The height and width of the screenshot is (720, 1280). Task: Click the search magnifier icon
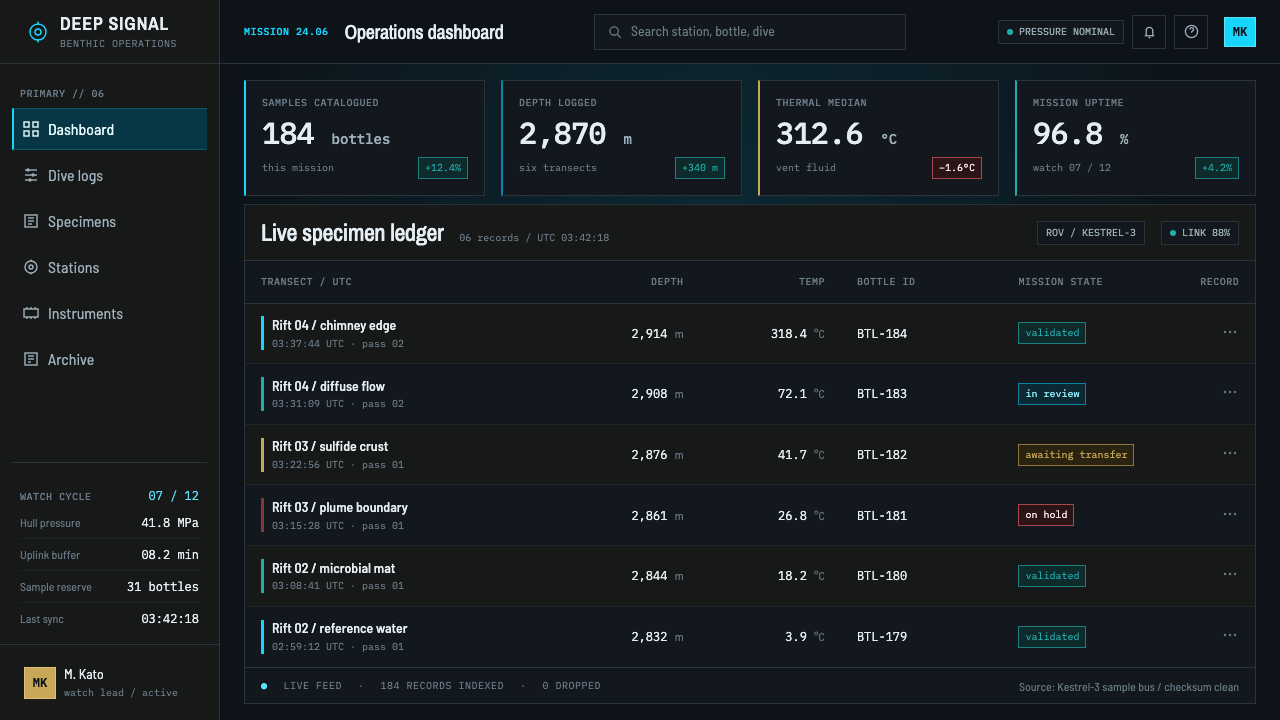coord(615,32)
